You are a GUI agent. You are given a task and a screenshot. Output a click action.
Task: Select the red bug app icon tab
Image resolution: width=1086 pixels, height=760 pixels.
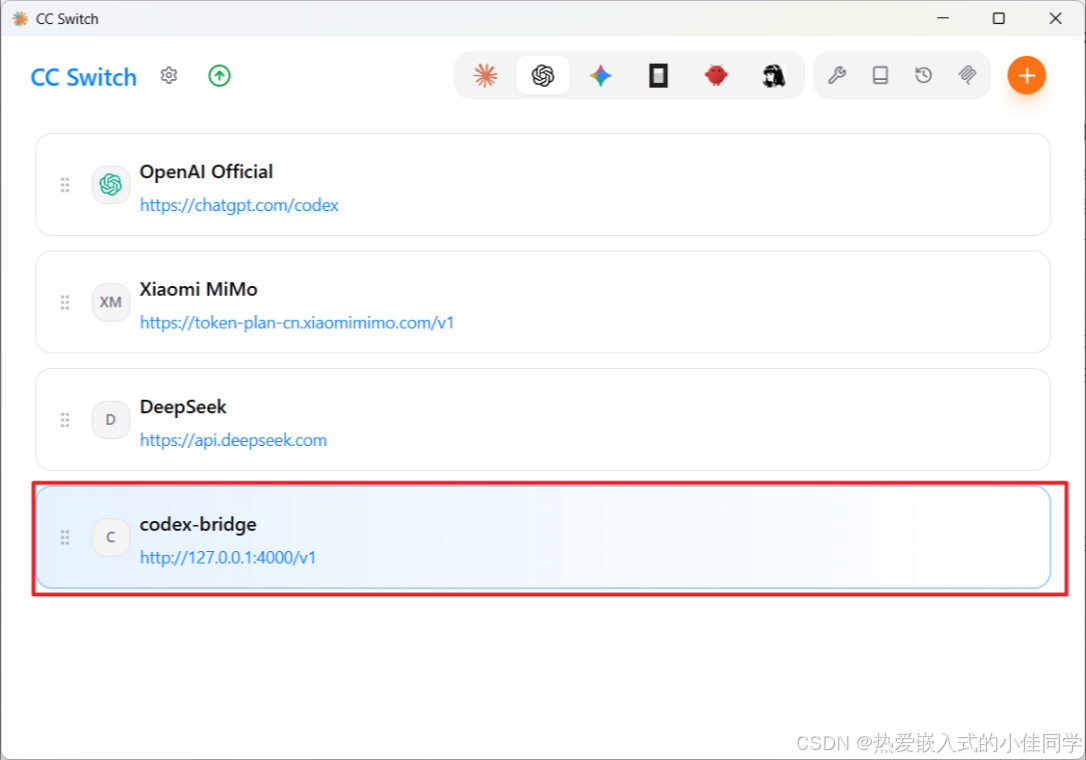(x=716, y=75)
